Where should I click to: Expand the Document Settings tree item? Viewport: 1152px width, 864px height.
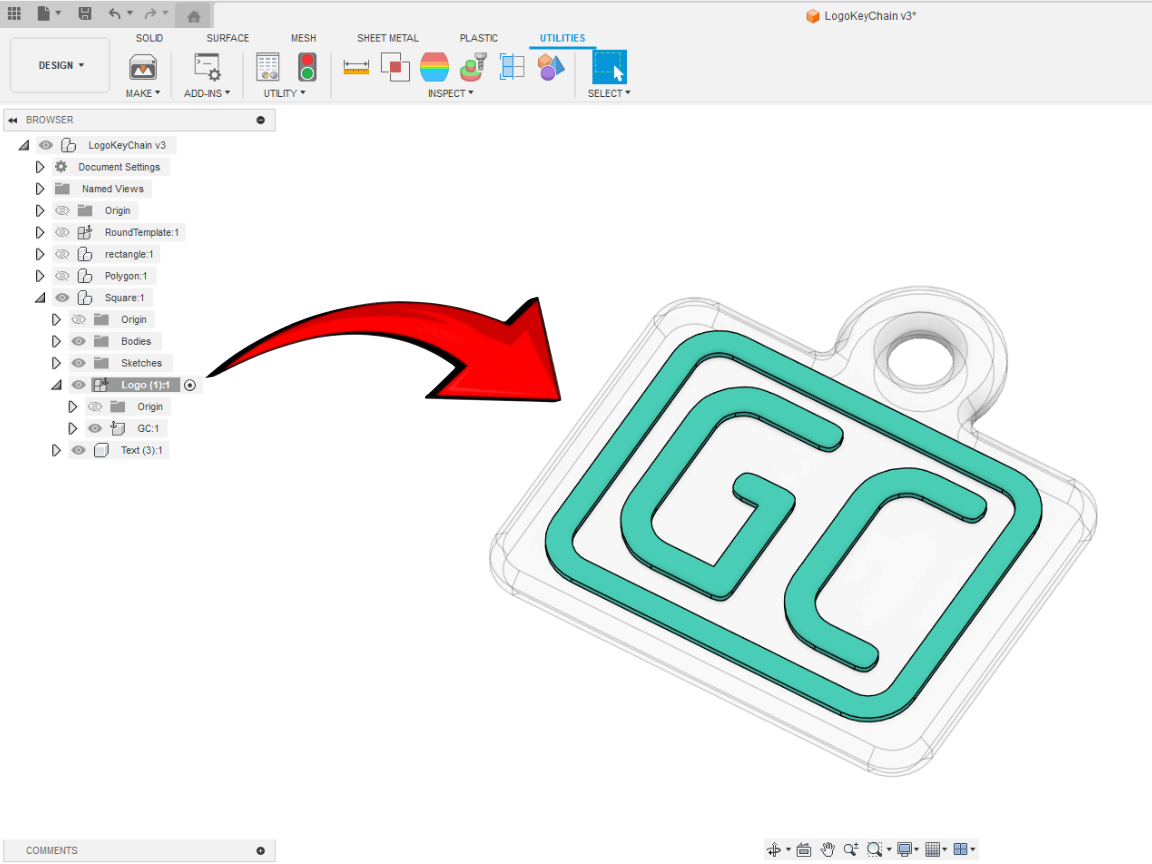40,166
